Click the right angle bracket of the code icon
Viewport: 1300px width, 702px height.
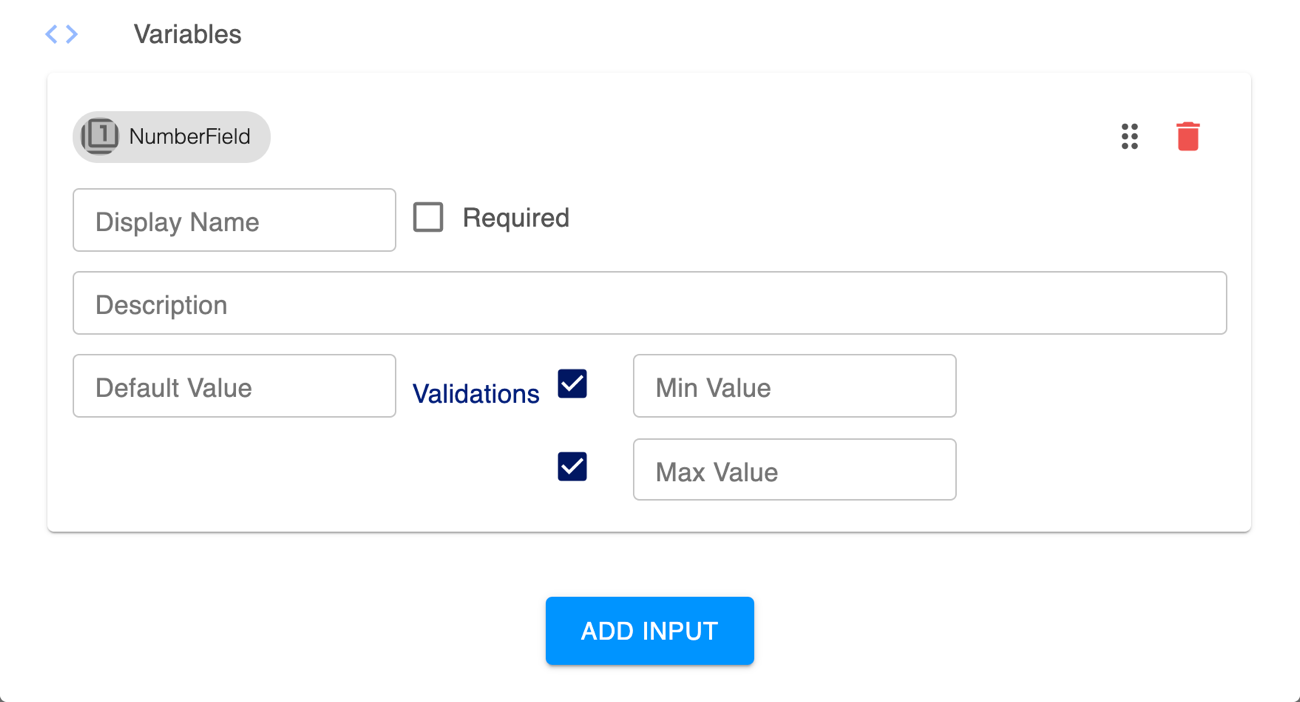tap(72, 34)
